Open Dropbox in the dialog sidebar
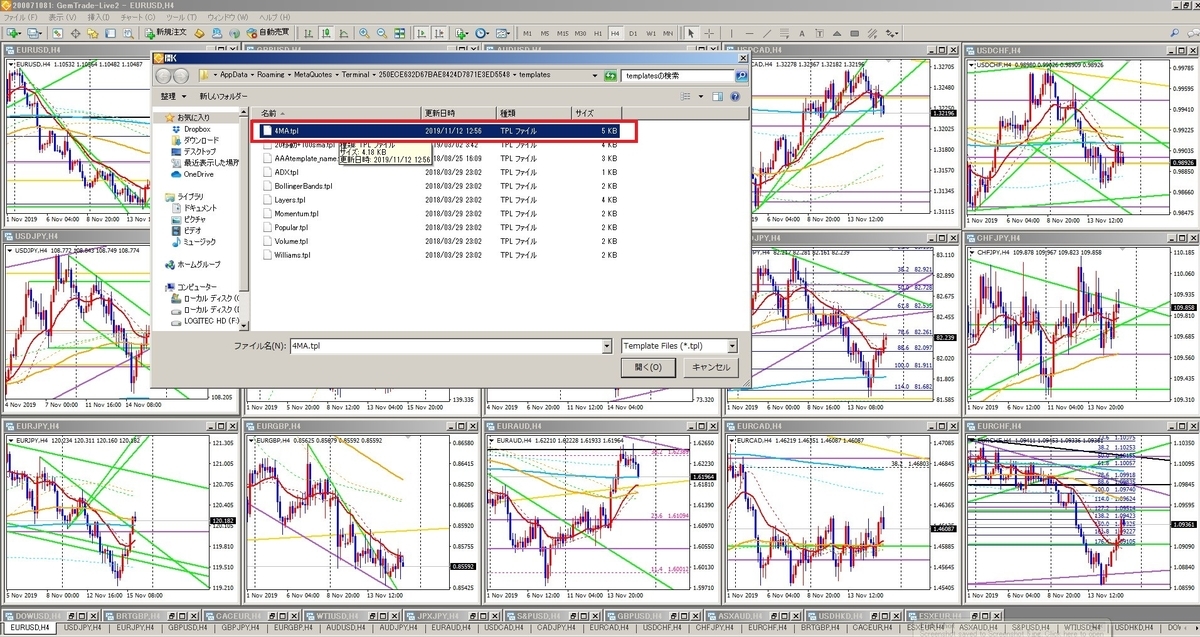This screenshot has width=1200, height=637. (190, 129)
